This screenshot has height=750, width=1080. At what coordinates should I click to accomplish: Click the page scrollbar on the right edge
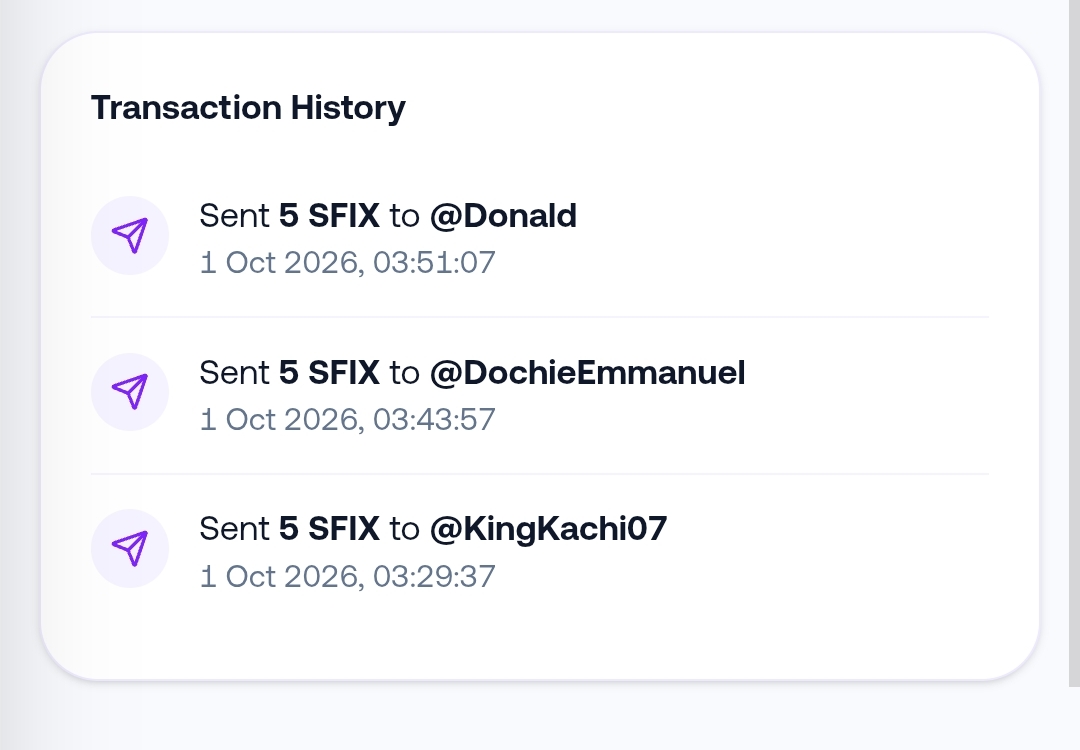[1074, 343]
